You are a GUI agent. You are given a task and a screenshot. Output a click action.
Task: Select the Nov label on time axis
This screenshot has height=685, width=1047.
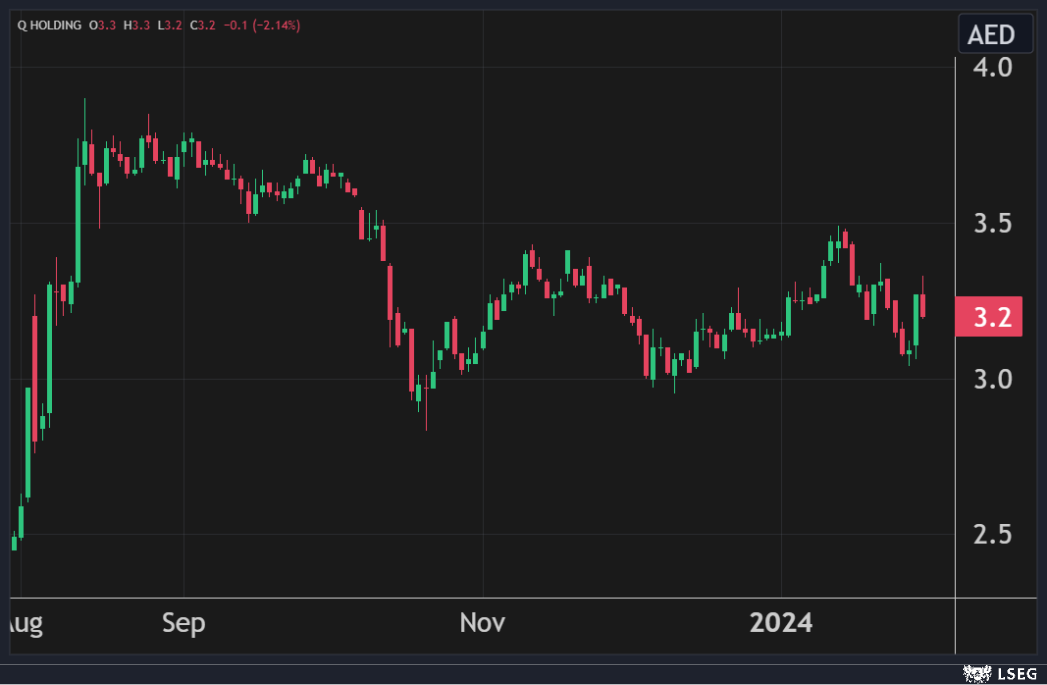click(x=482, y=623)
